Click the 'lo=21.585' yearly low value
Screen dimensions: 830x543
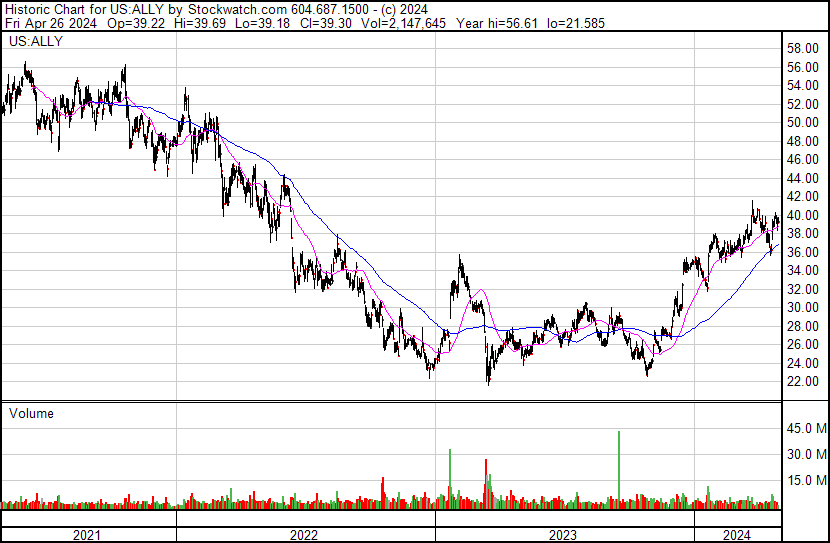pyautogui.click(x=575, y=23)
